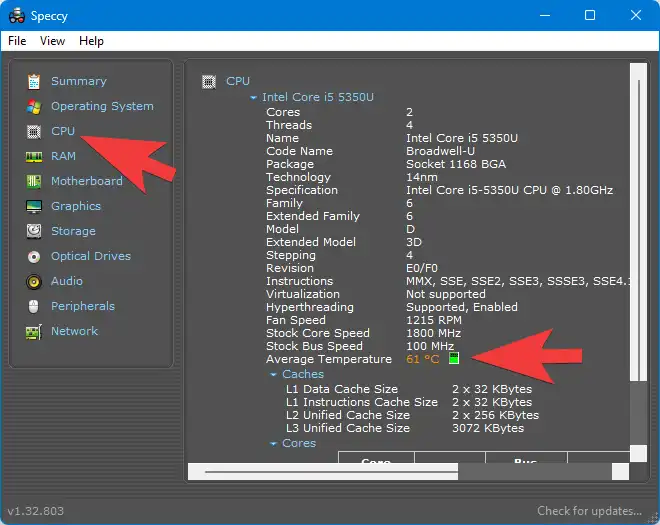Click the Summary clipboard icon
The width and height of the screenshot is (660, 525).
click(34, 81)
